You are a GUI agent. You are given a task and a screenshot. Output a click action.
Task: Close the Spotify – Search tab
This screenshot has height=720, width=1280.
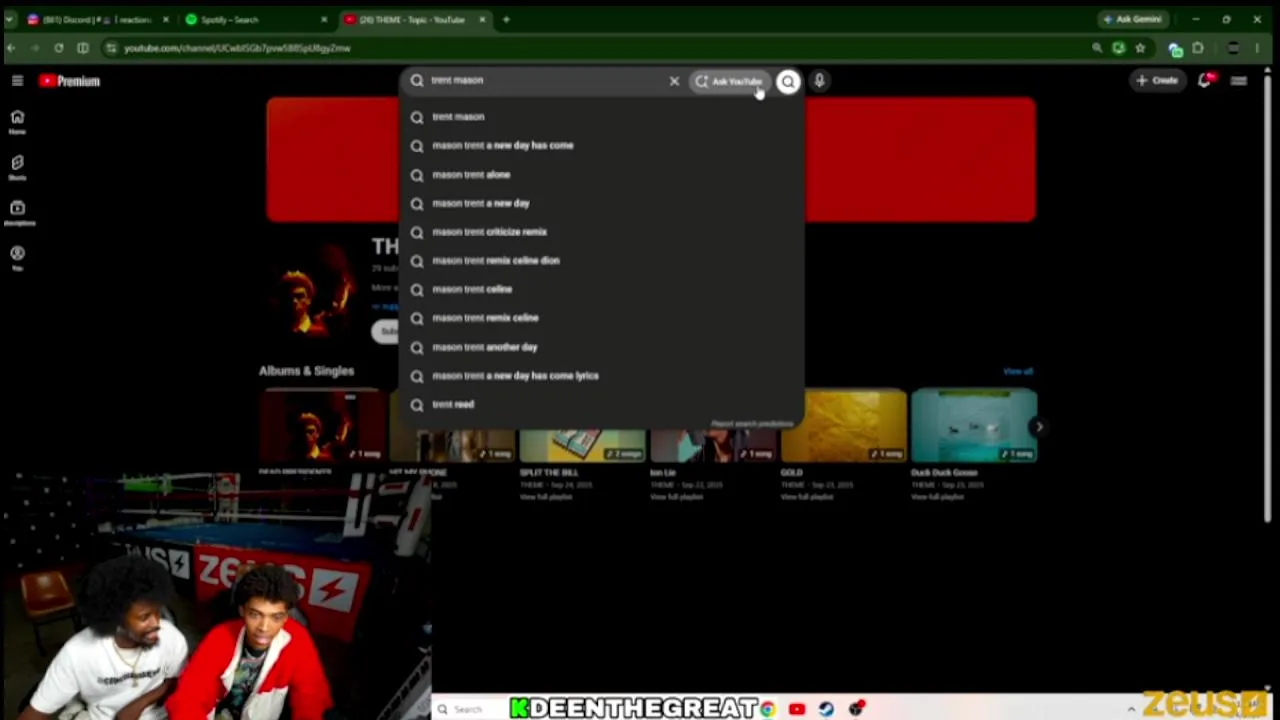(x=324, y=20)
